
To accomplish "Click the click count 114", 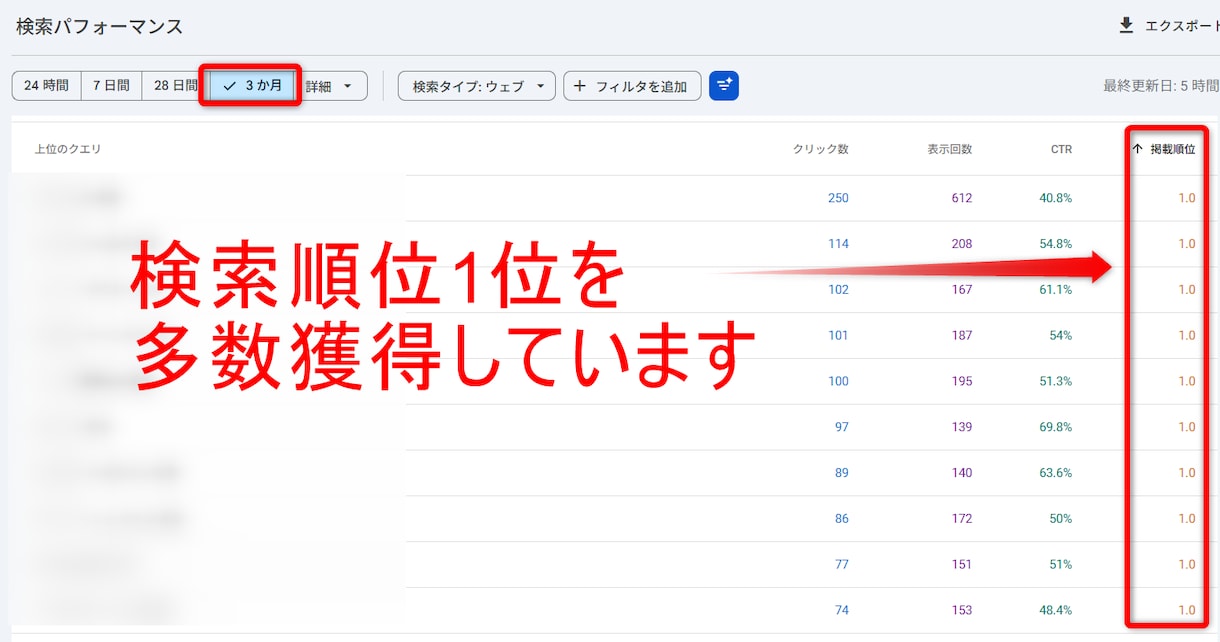I will coord(838,244).
